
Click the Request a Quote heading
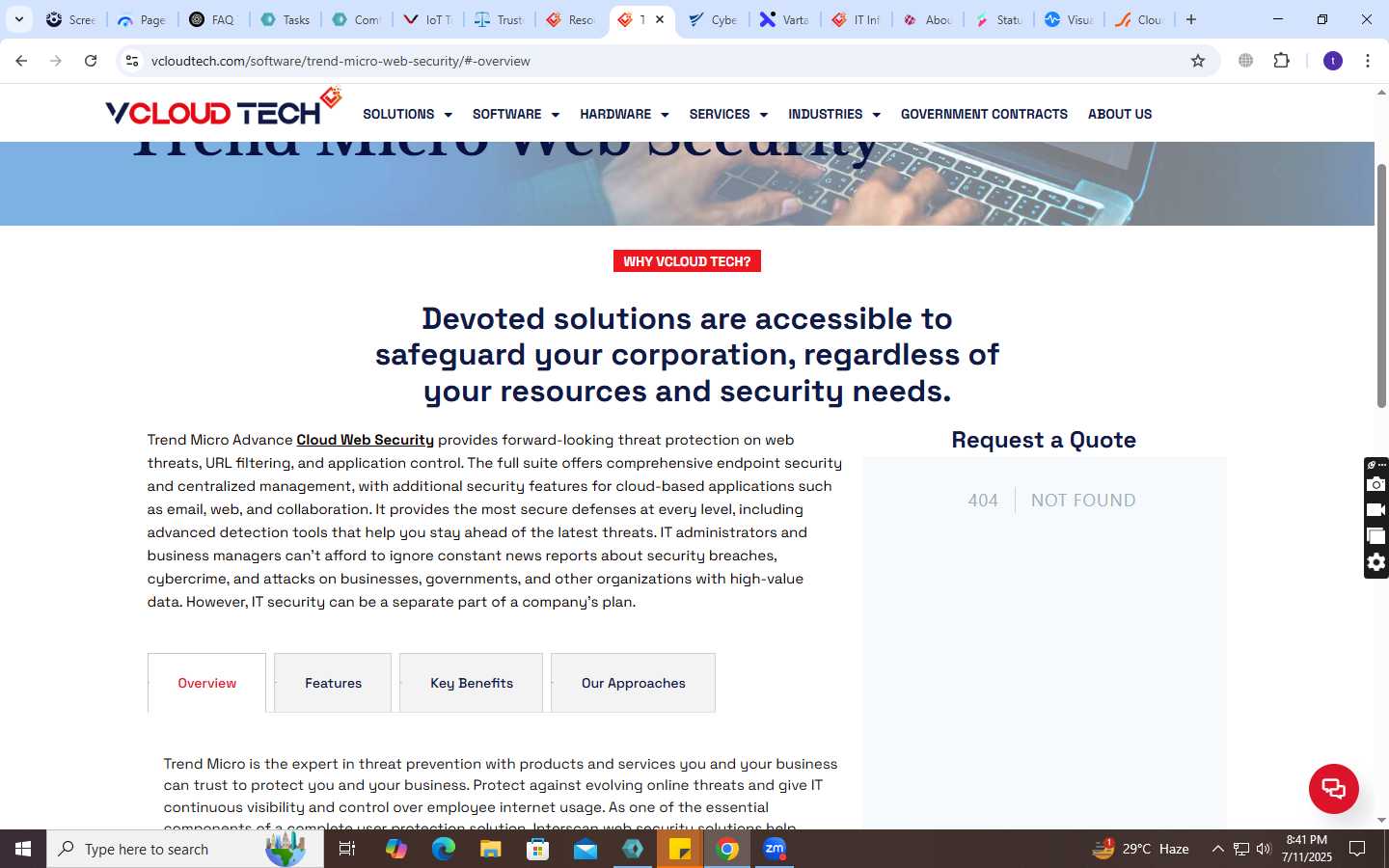[x=1044, y=440]
